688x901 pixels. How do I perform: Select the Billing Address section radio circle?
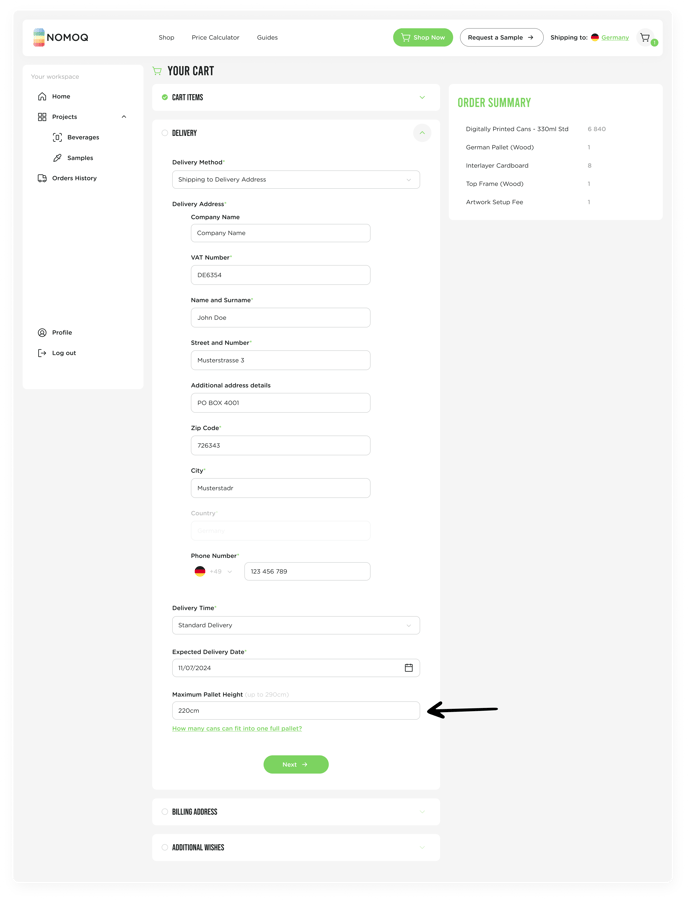(165, 812)
